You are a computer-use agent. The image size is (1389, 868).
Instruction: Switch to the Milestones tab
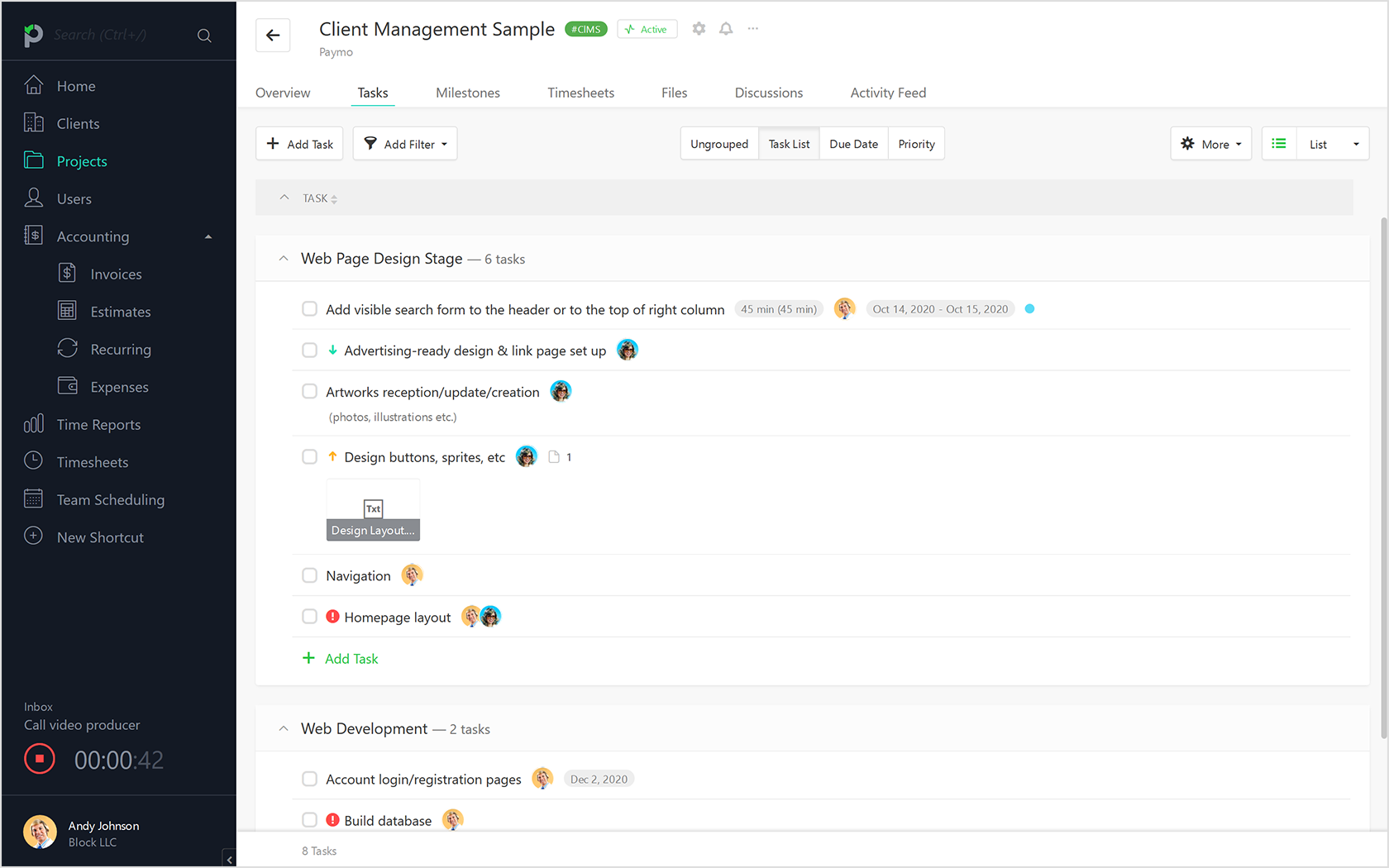[468, 93]
